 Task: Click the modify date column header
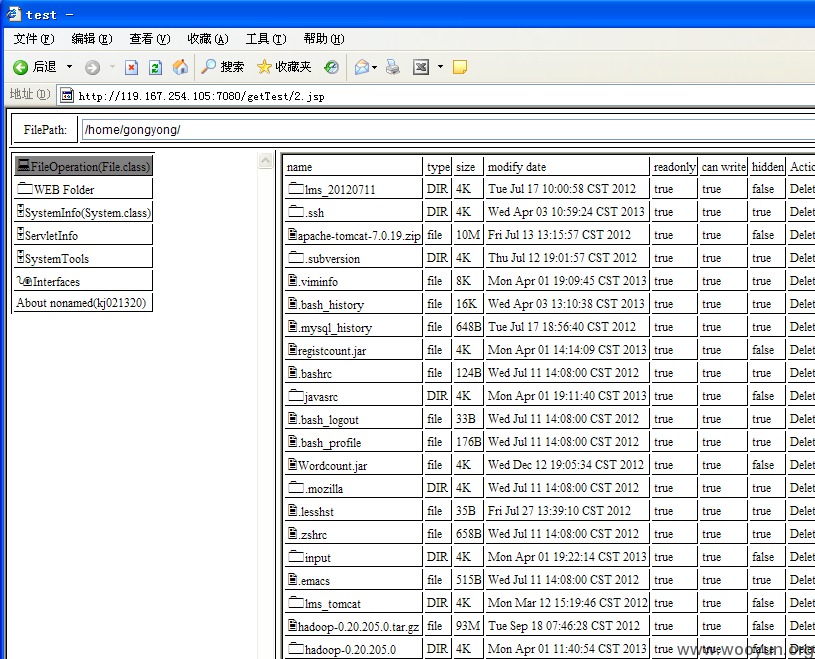[517, 167]
